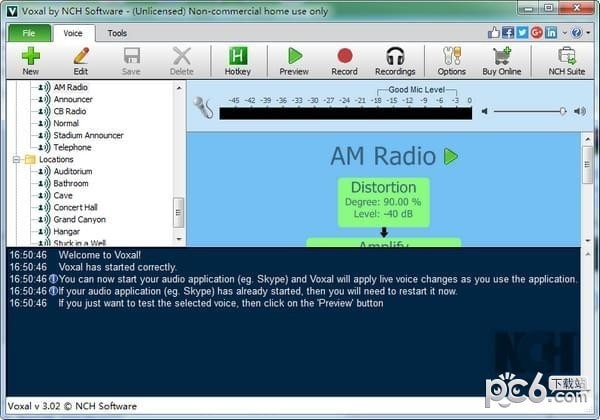This screenshot has height=420, width=600.
Task: Select the Announcer voice
Action: click(73, 99)
